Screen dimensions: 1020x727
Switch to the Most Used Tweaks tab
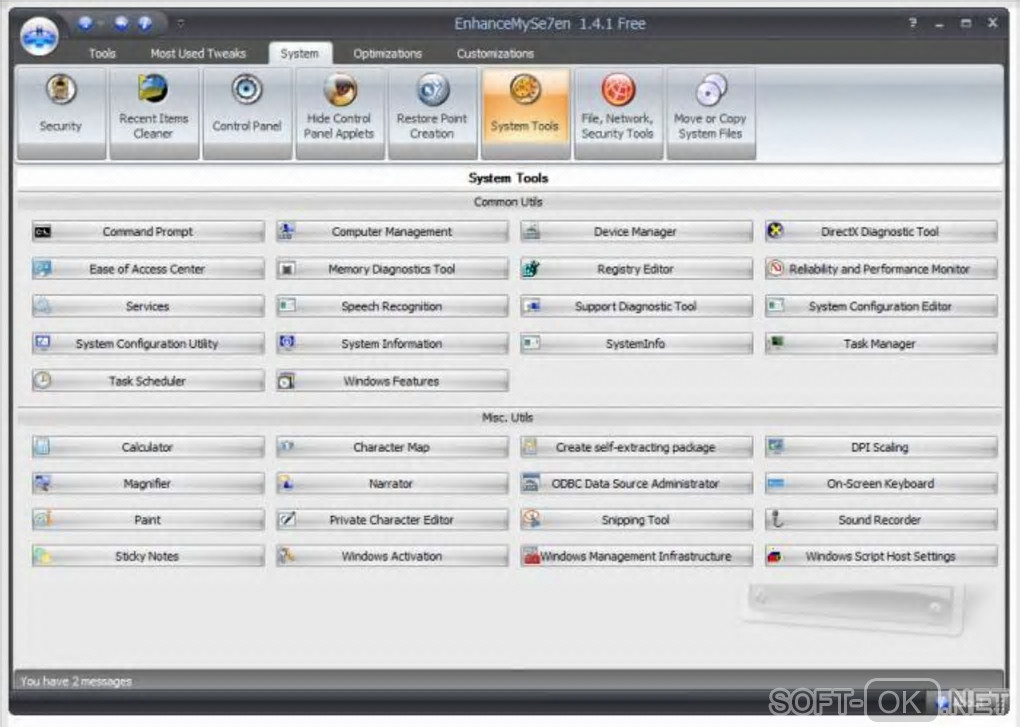tap(198, 53)
